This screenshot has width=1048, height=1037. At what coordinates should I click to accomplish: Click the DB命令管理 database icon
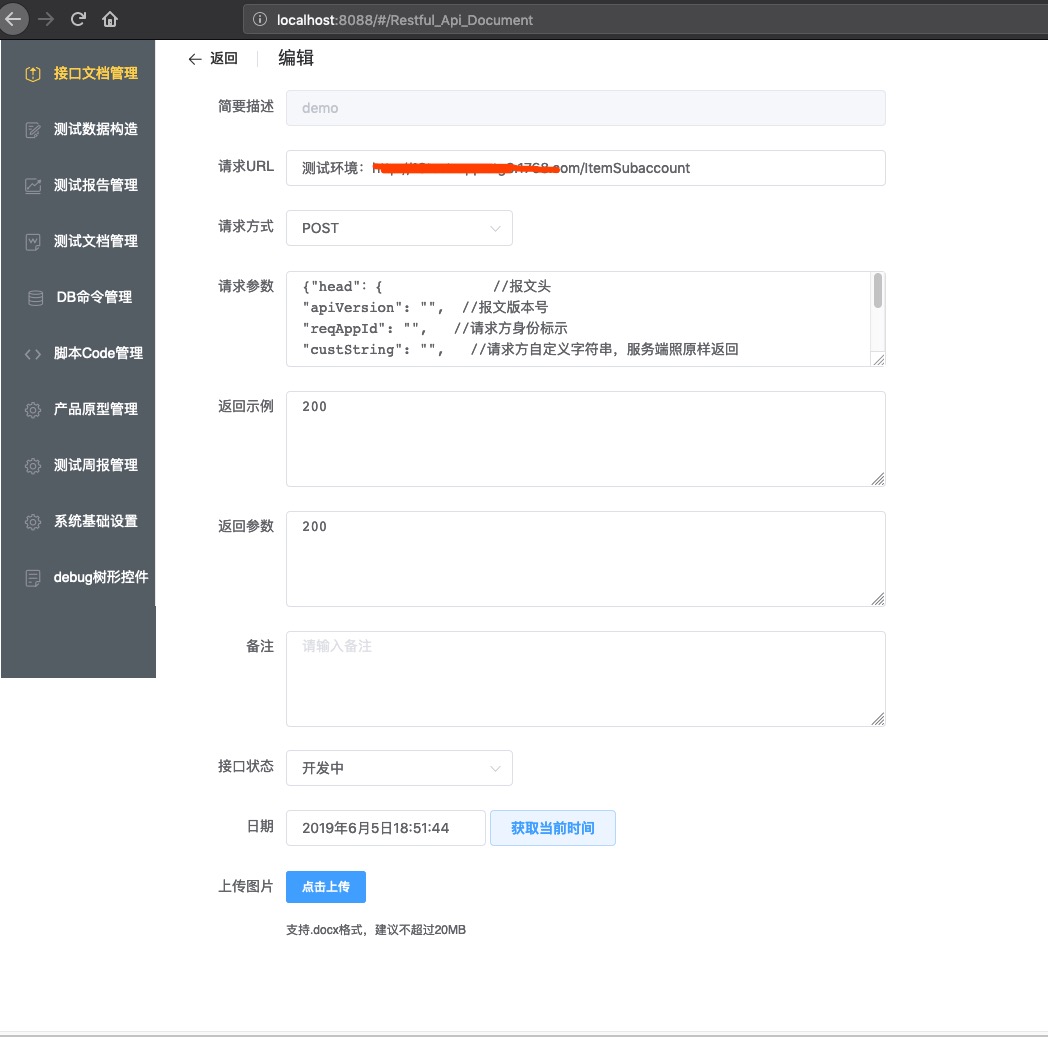[35, 298]
